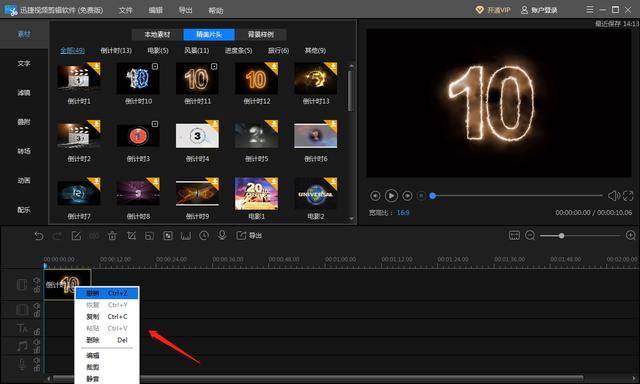Choose the Ctrl+Z undo entry in context menu
The image size is (640, 384).
(x=107, y=293)
